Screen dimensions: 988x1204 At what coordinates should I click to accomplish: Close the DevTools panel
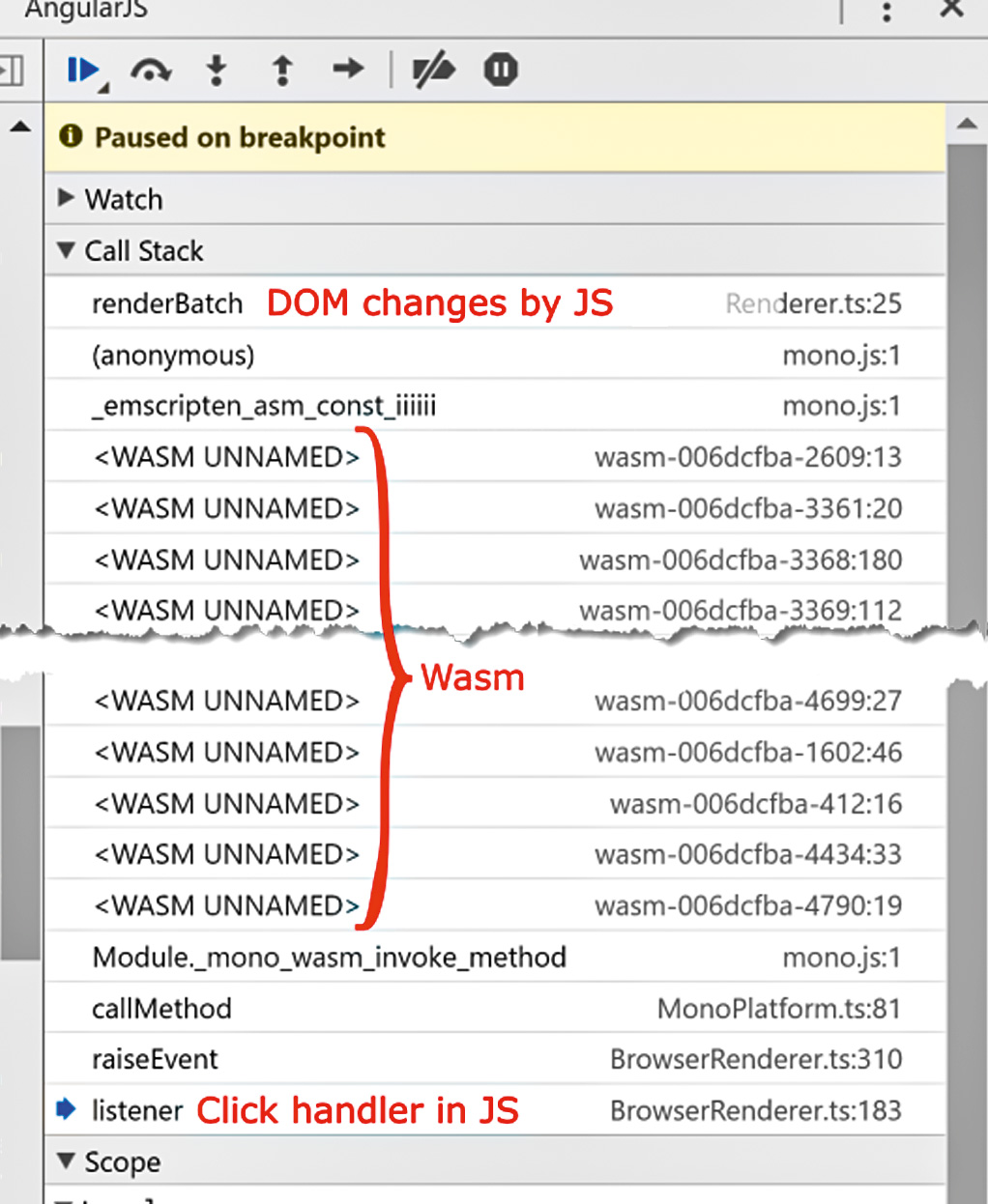952,9
